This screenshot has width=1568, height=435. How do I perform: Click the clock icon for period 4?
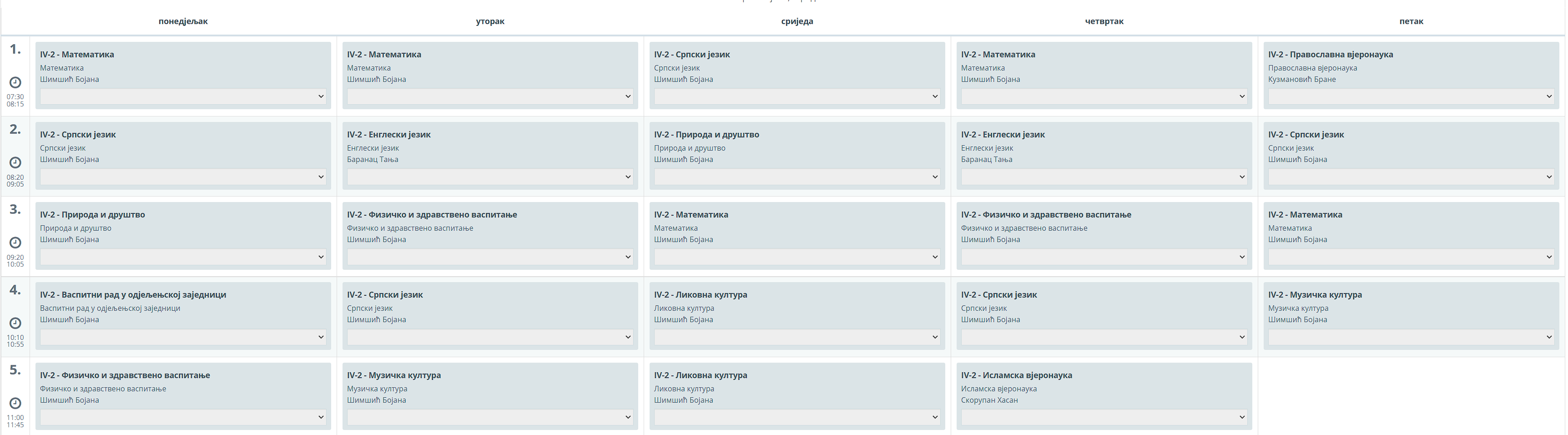click(x=15, y=323)
